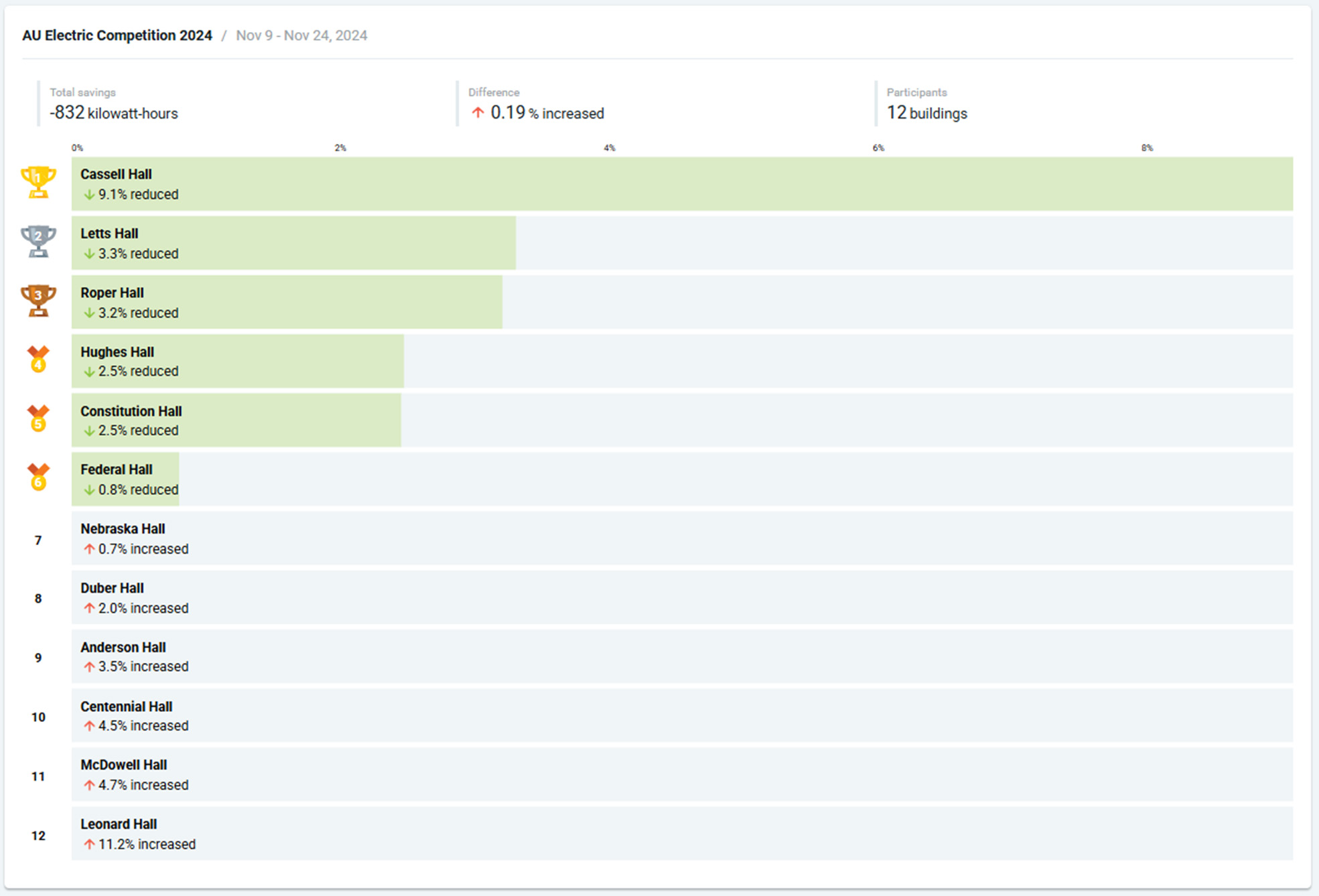Click the silver second-place trophy icon
Image resolution: width=1319 pixels, height=896 pixels.
coord(38,241)
